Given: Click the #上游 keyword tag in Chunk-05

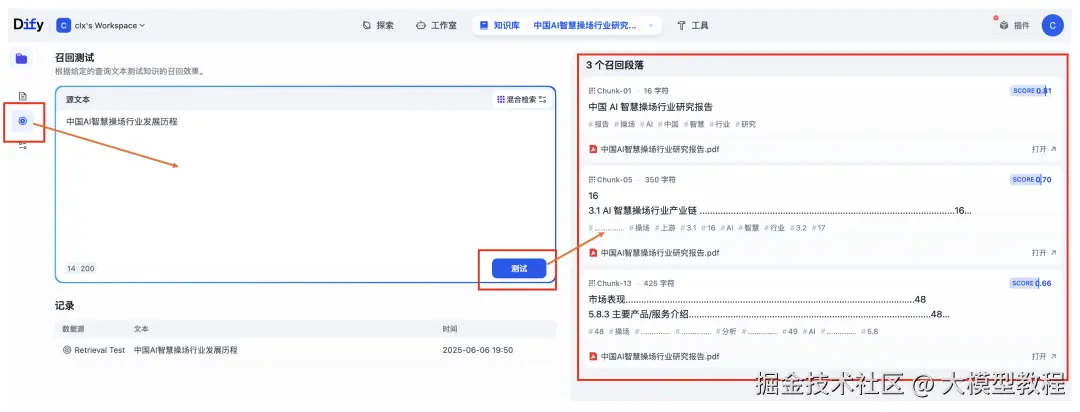Looking at the screenshot, I should 665,227.
